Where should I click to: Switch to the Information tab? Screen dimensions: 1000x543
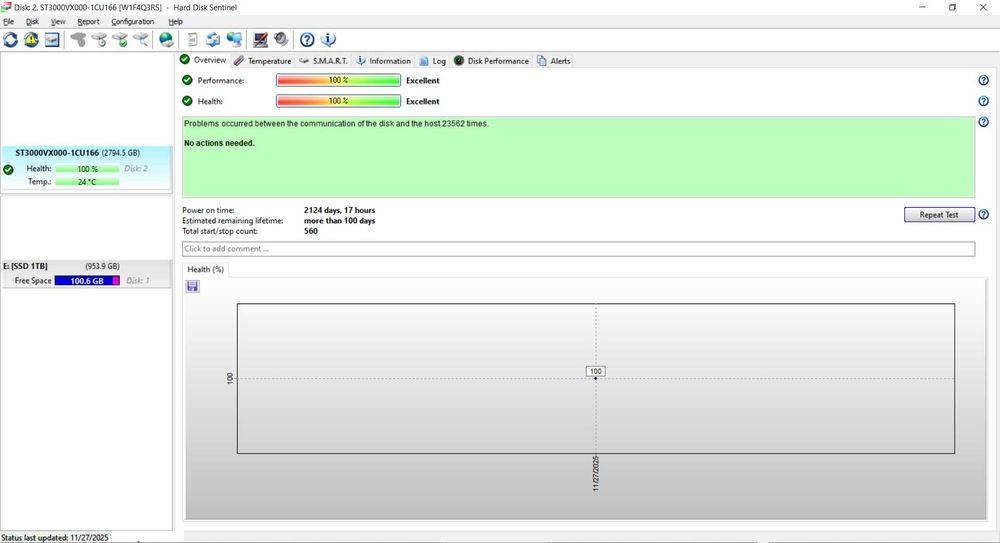pos(383,61)
